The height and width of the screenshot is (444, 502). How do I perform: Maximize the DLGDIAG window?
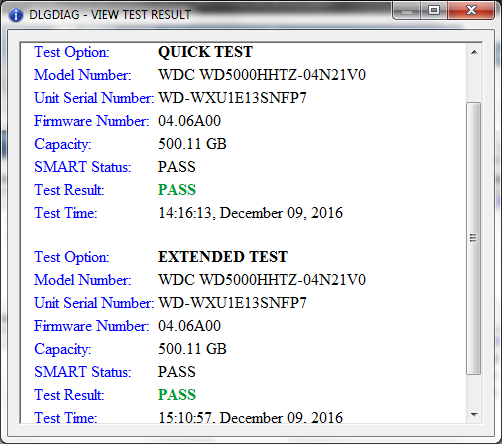point(434,10)
